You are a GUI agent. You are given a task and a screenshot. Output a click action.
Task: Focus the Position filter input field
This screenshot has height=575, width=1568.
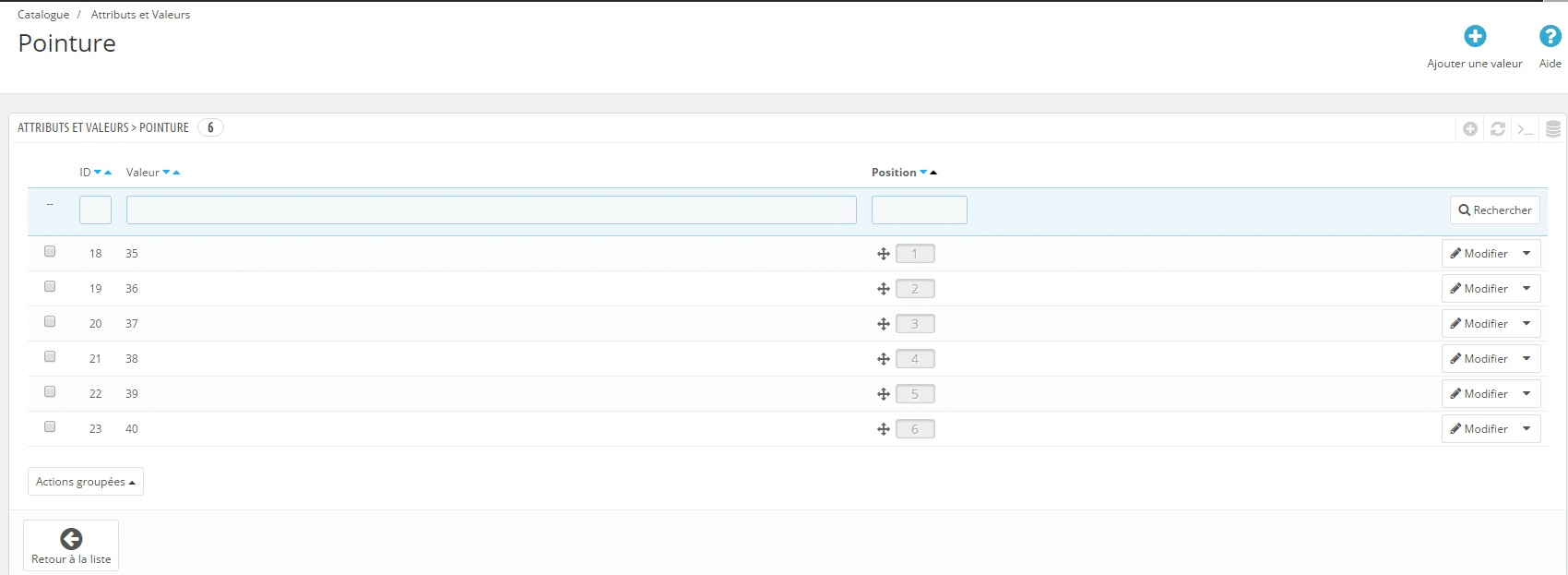click(920, 210)
